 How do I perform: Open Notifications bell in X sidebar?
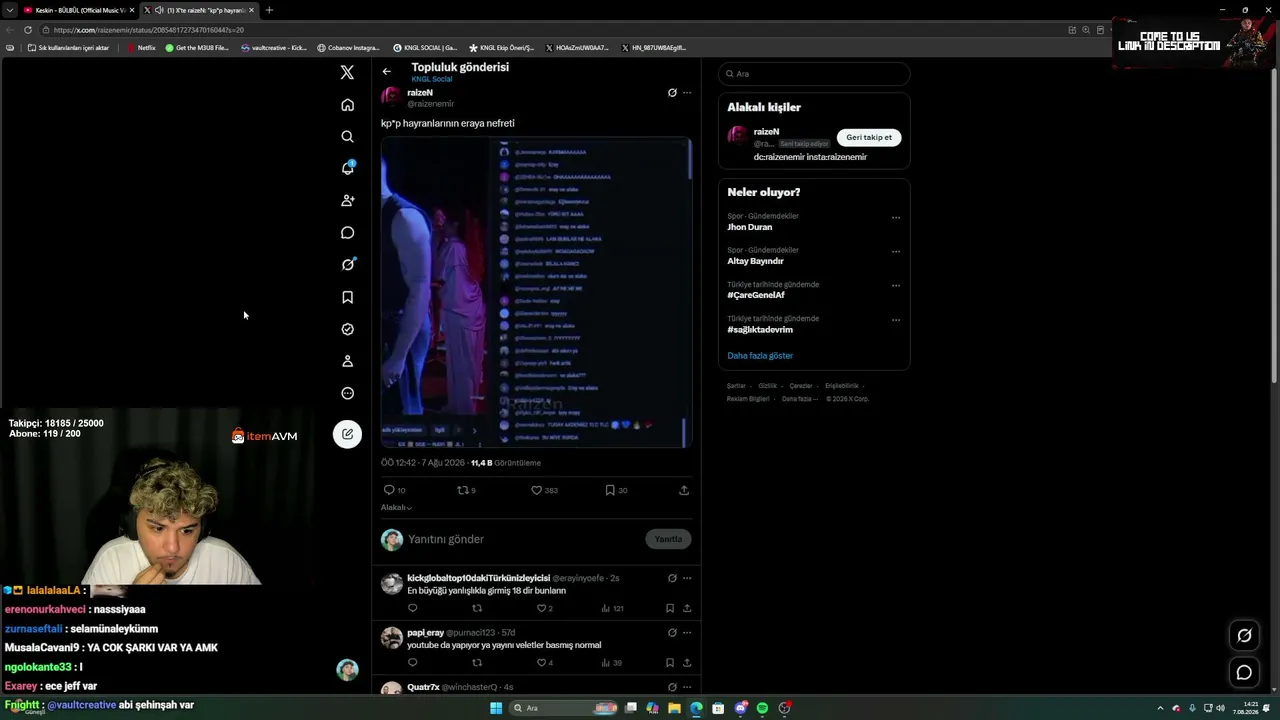[x=347, y=168]
